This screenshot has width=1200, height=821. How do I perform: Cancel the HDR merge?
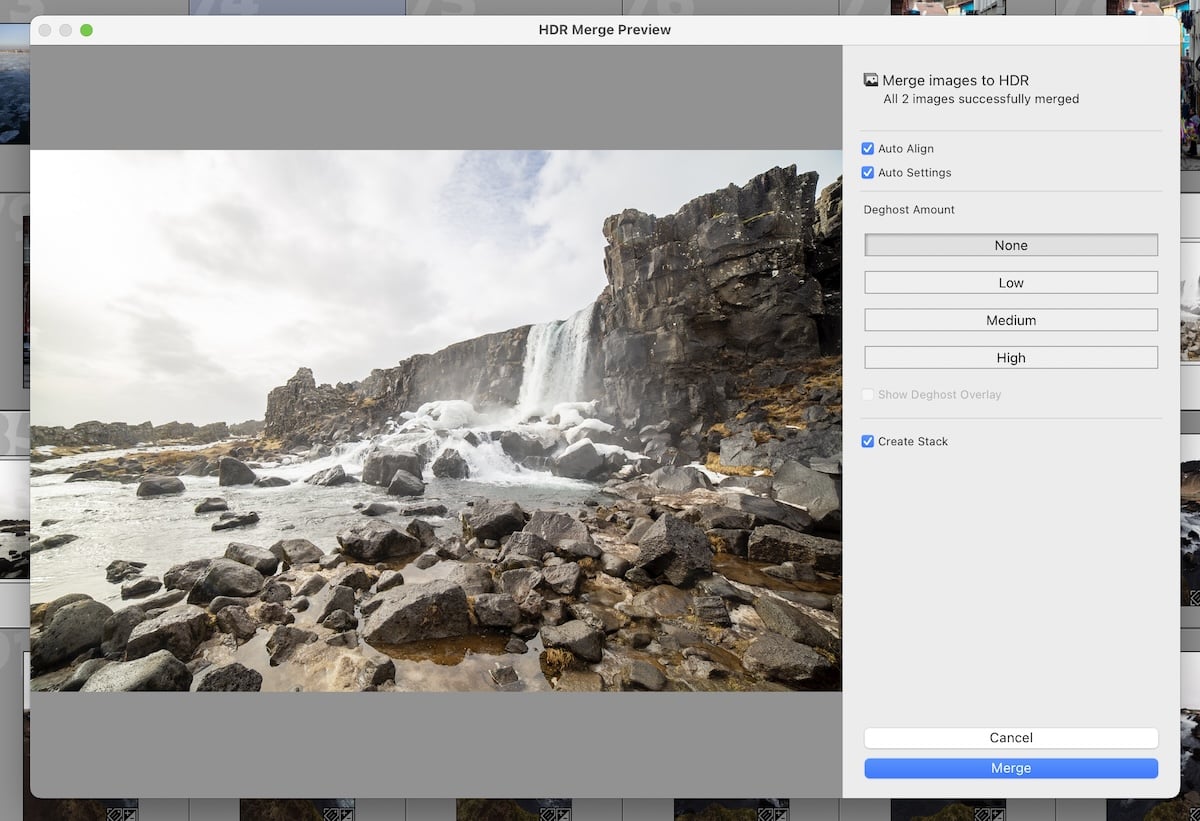[1010, 738]
